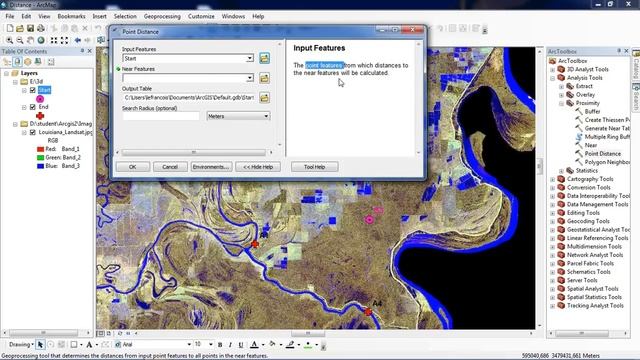Viewport: 640px width, 360px height.
Task: Toggle the Start layer checkbox
Action: tap(33, 90)
